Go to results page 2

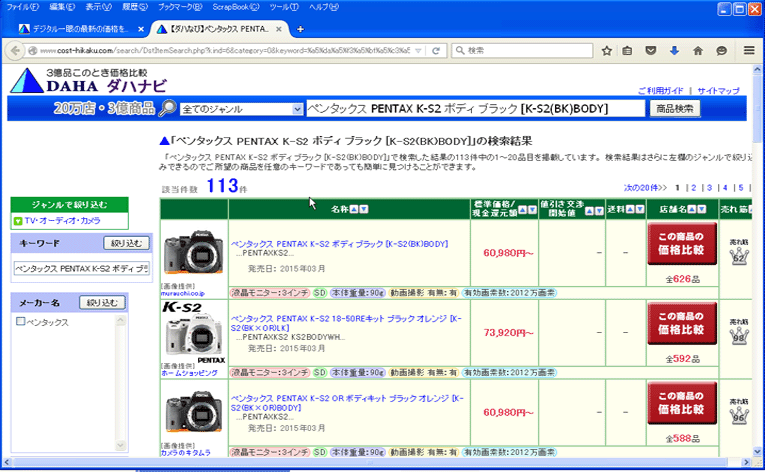(x=693, y=188)
